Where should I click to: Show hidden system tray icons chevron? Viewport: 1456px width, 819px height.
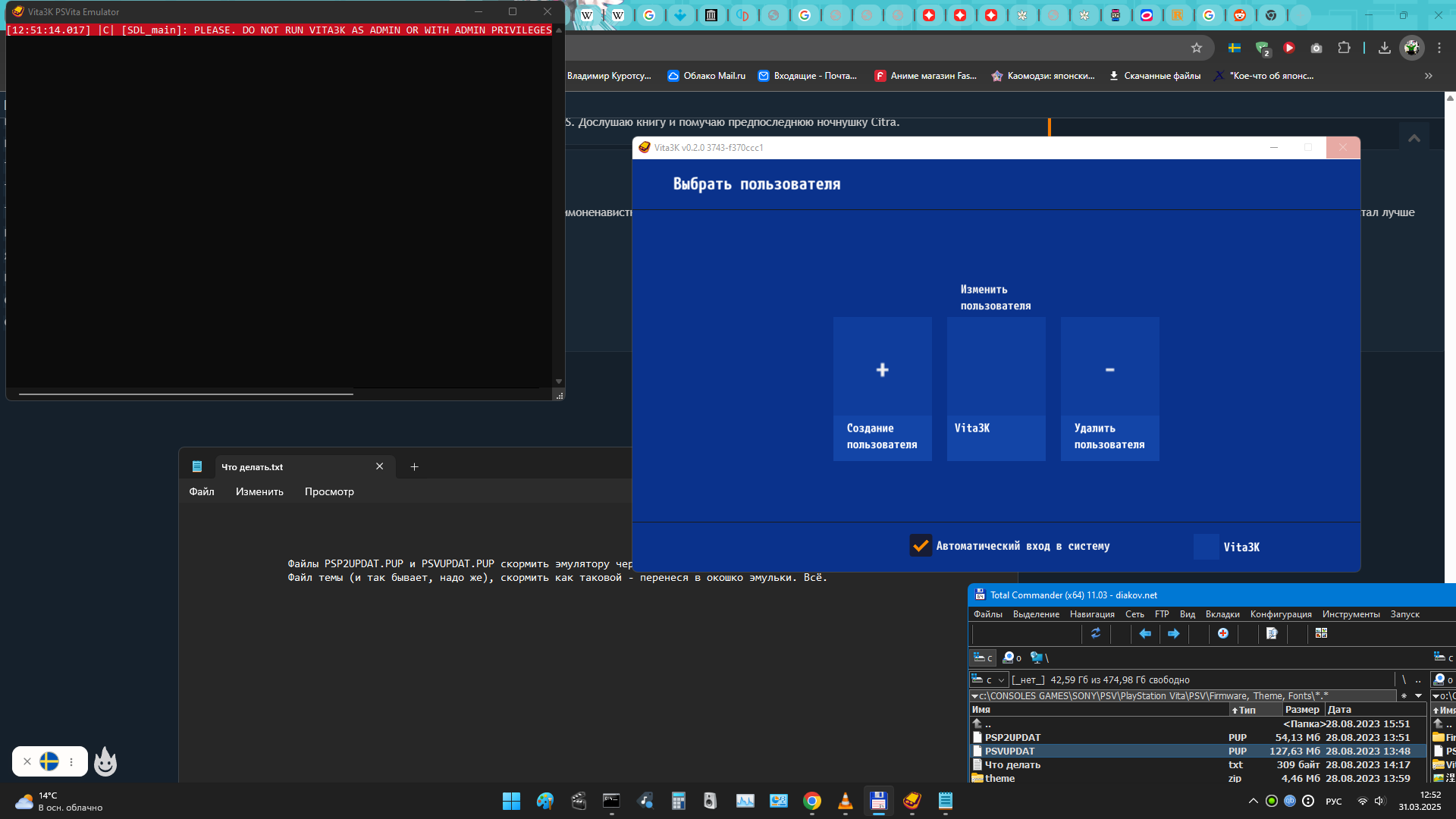pyautogui.click(x=1253, y=801)
